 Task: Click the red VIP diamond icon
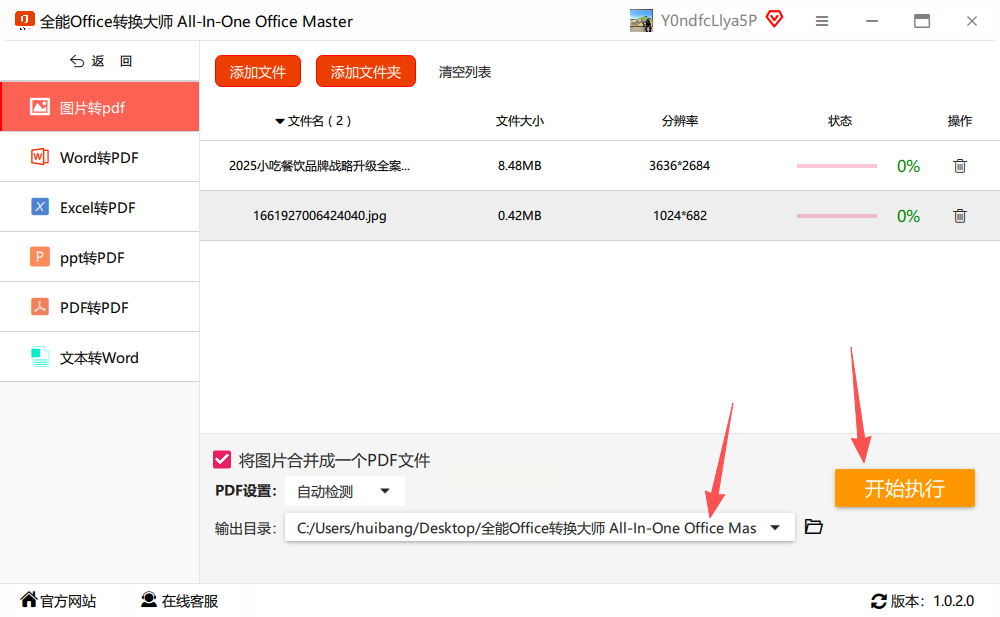[x=774, y=19]
